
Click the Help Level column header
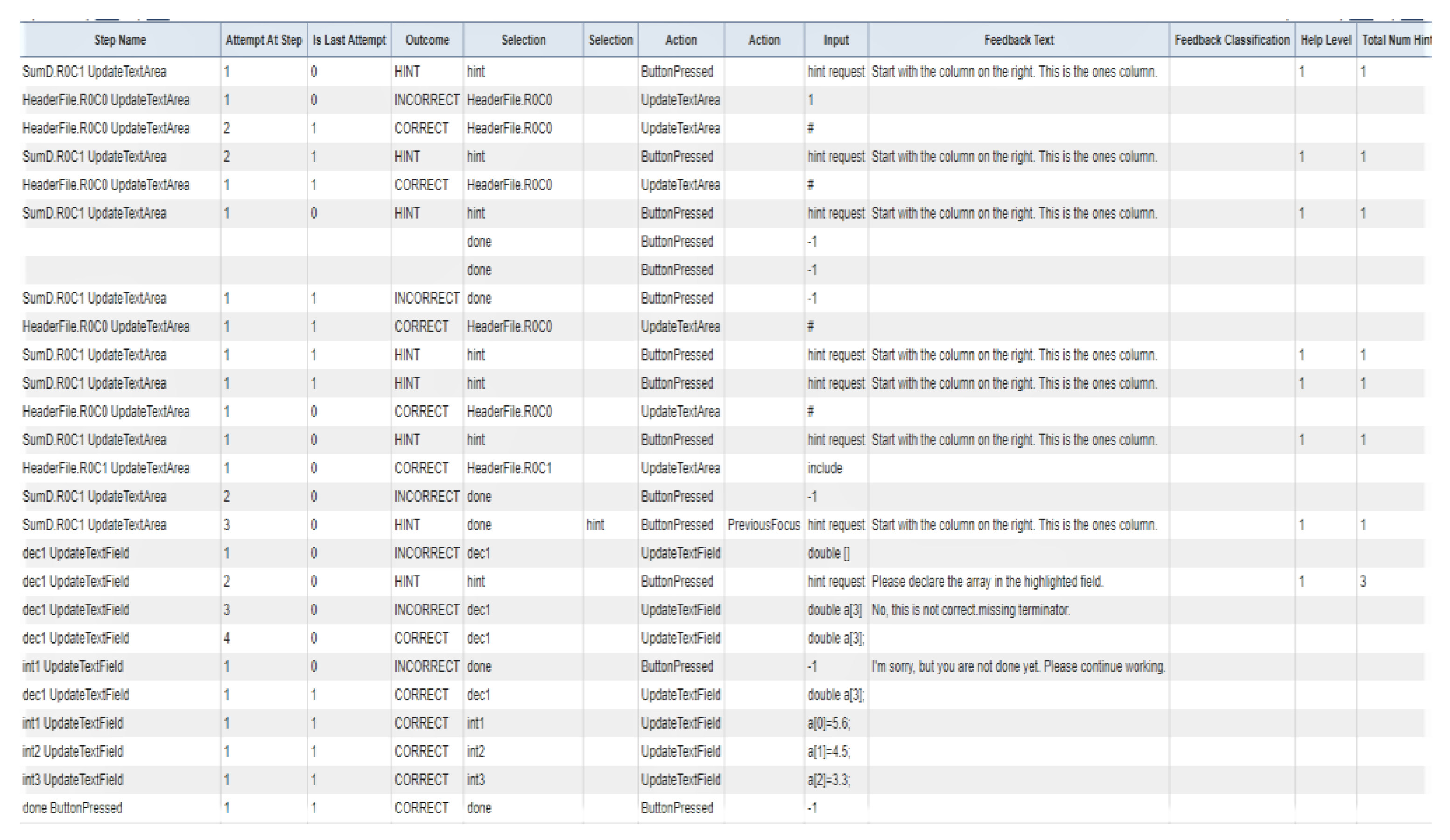click(x=1325, y=40)
